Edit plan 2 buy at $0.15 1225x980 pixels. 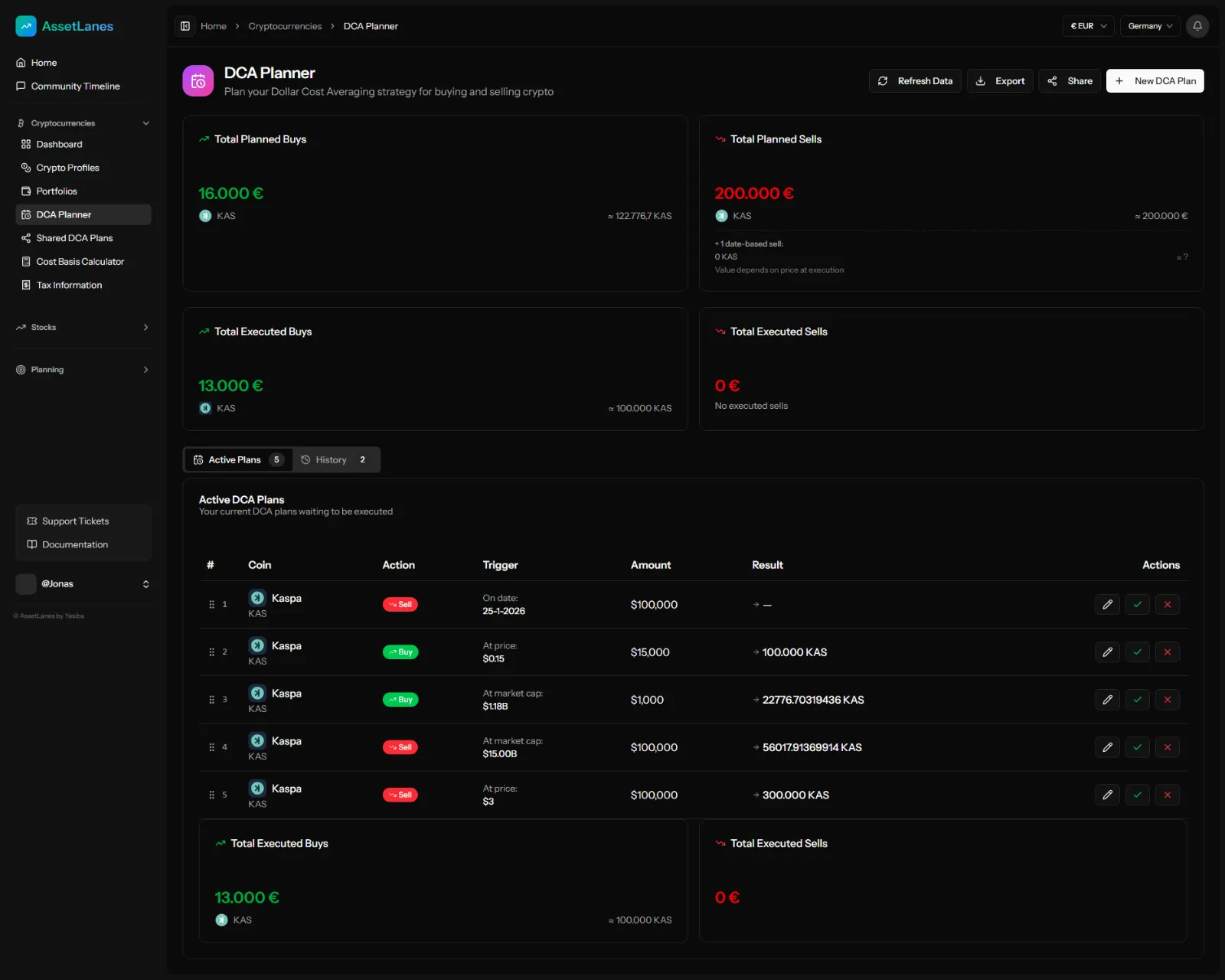tap(1107, 652)
